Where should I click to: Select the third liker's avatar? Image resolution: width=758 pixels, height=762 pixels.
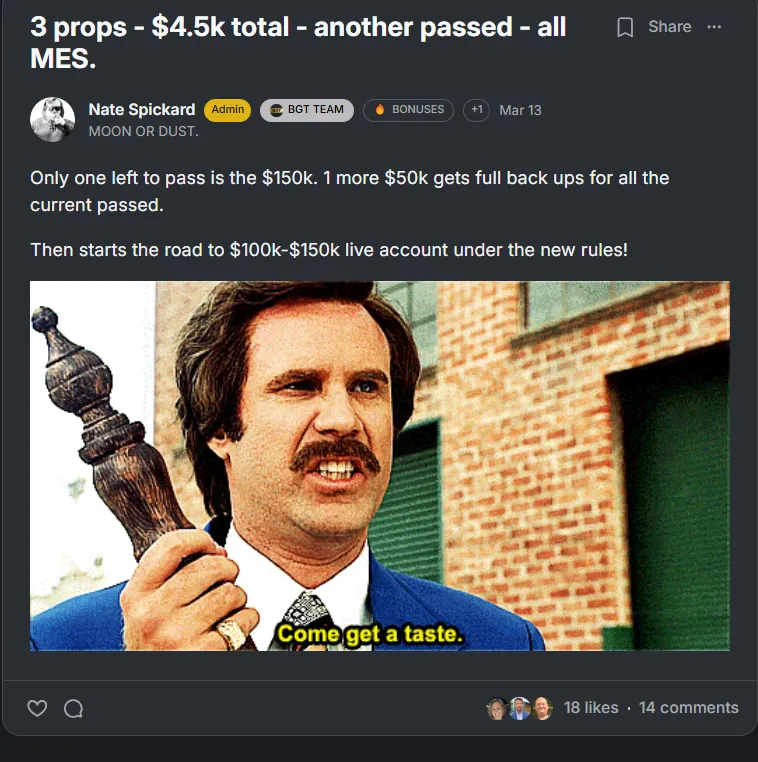pos(542,709)
